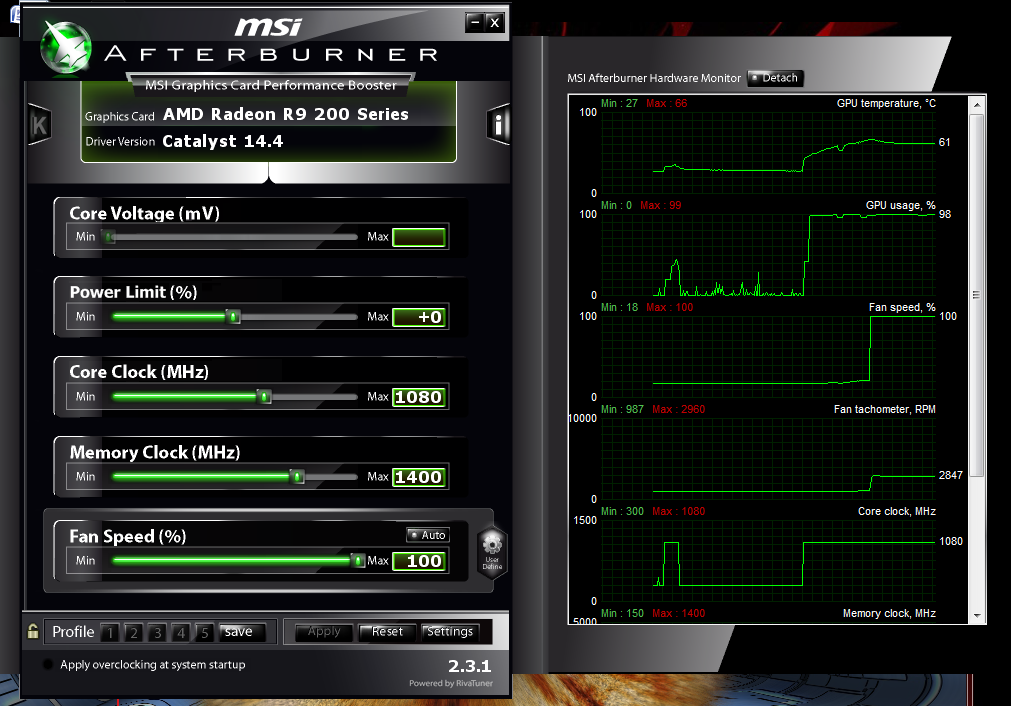Click the version number '2.3.1'
1011x706 pixels.
coord(469,666)
